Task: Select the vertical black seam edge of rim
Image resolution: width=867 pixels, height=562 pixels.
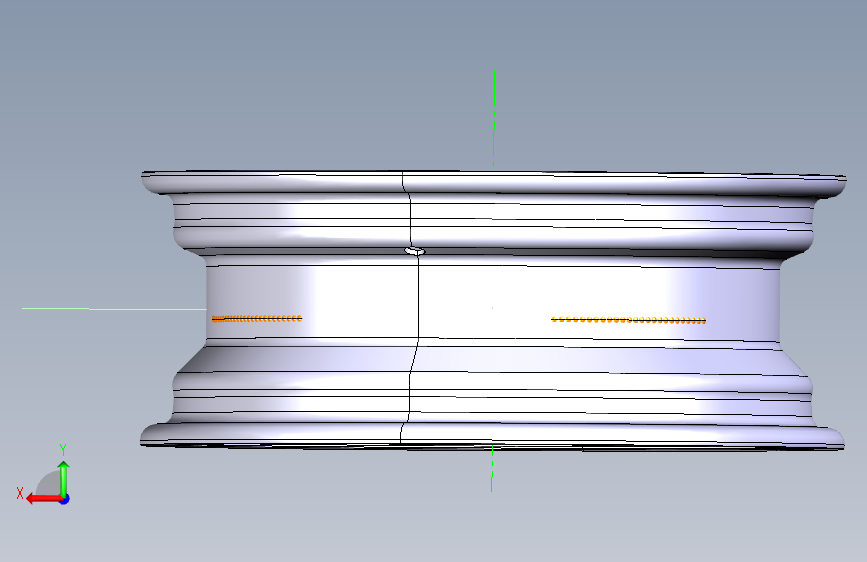Action: [418, 301]
